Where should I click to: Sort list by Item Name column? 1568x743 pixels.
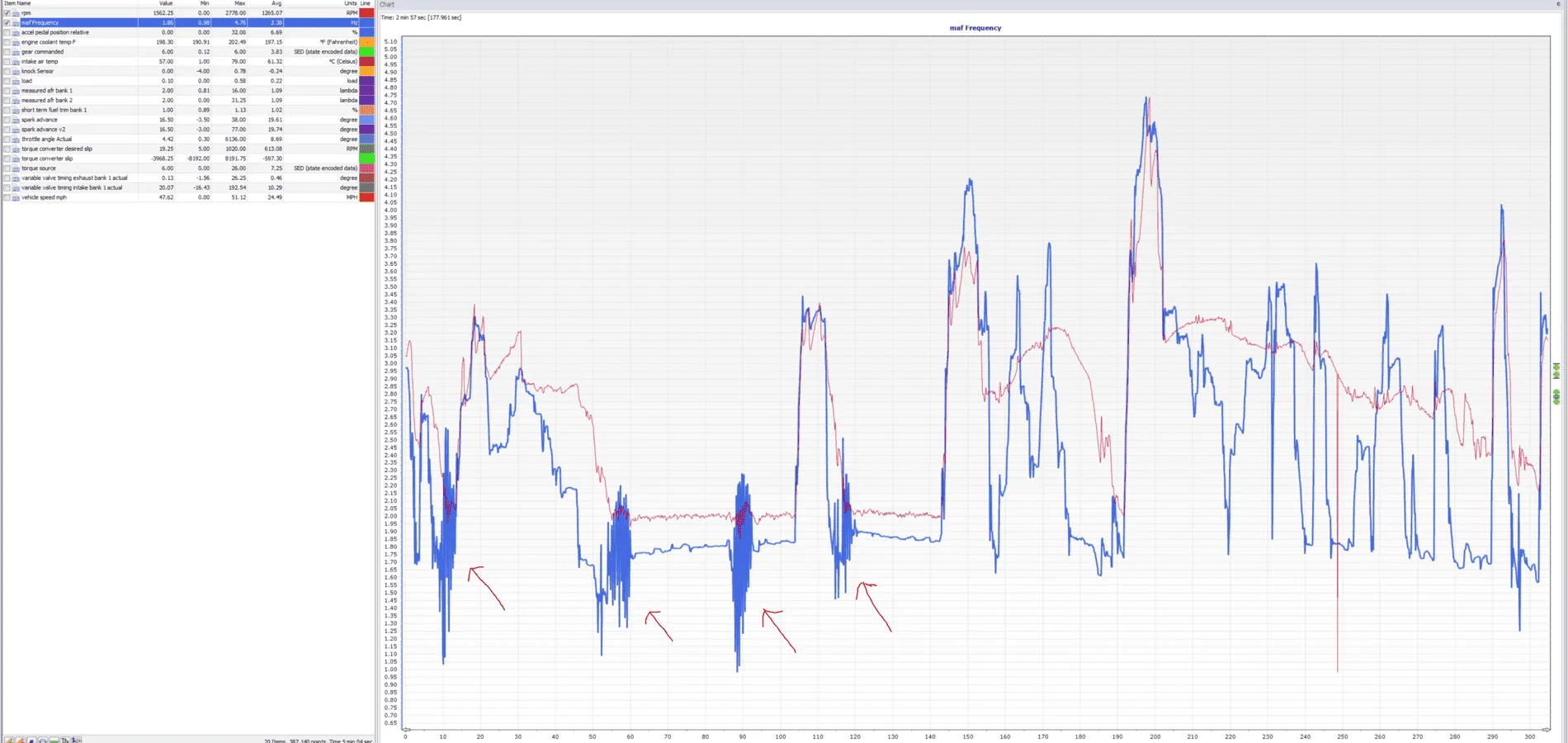coord(17,3)
